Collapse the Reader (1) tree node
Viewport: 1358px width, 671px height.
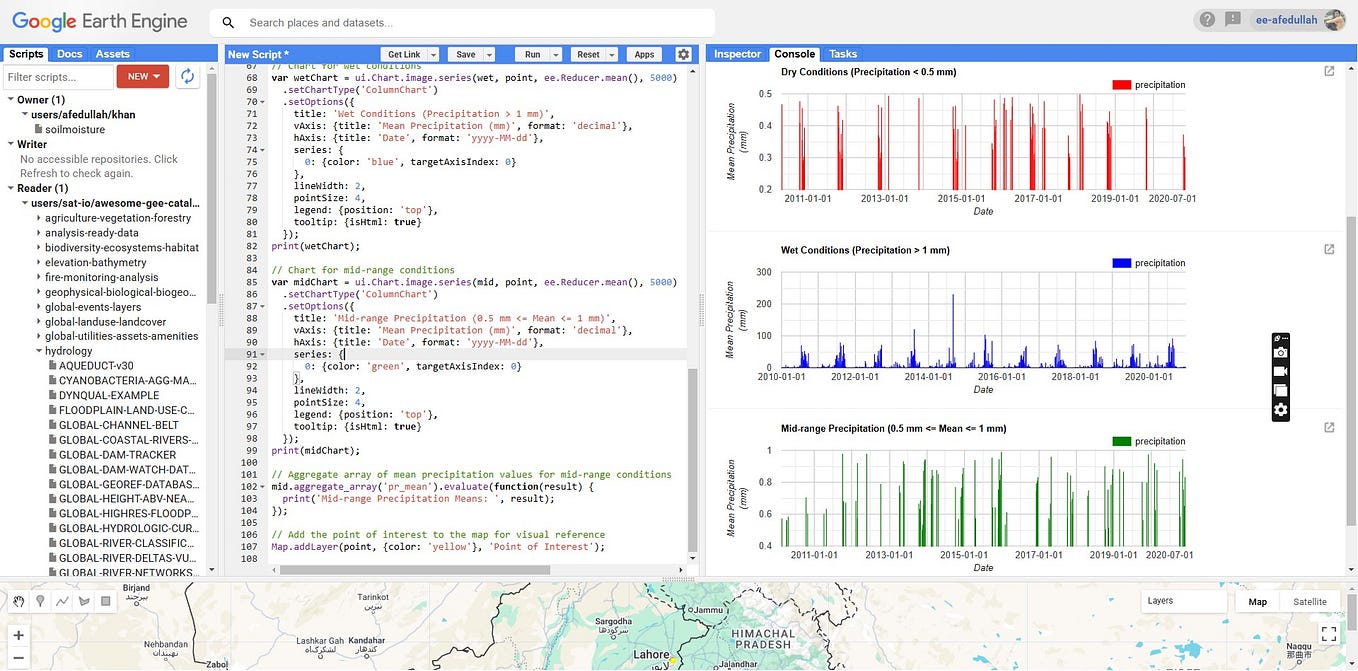(x=10, y=188)
